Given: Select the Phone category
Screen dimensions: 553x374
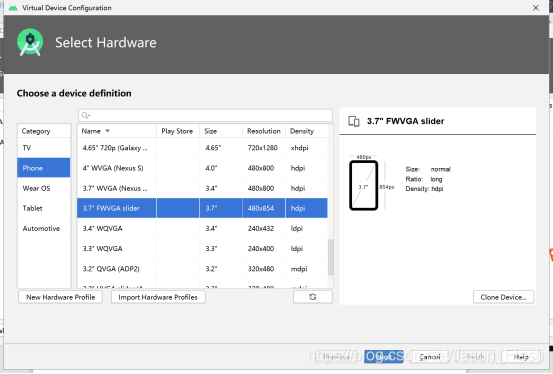Looking at the screenshot, I should click(x=44, y=168).
